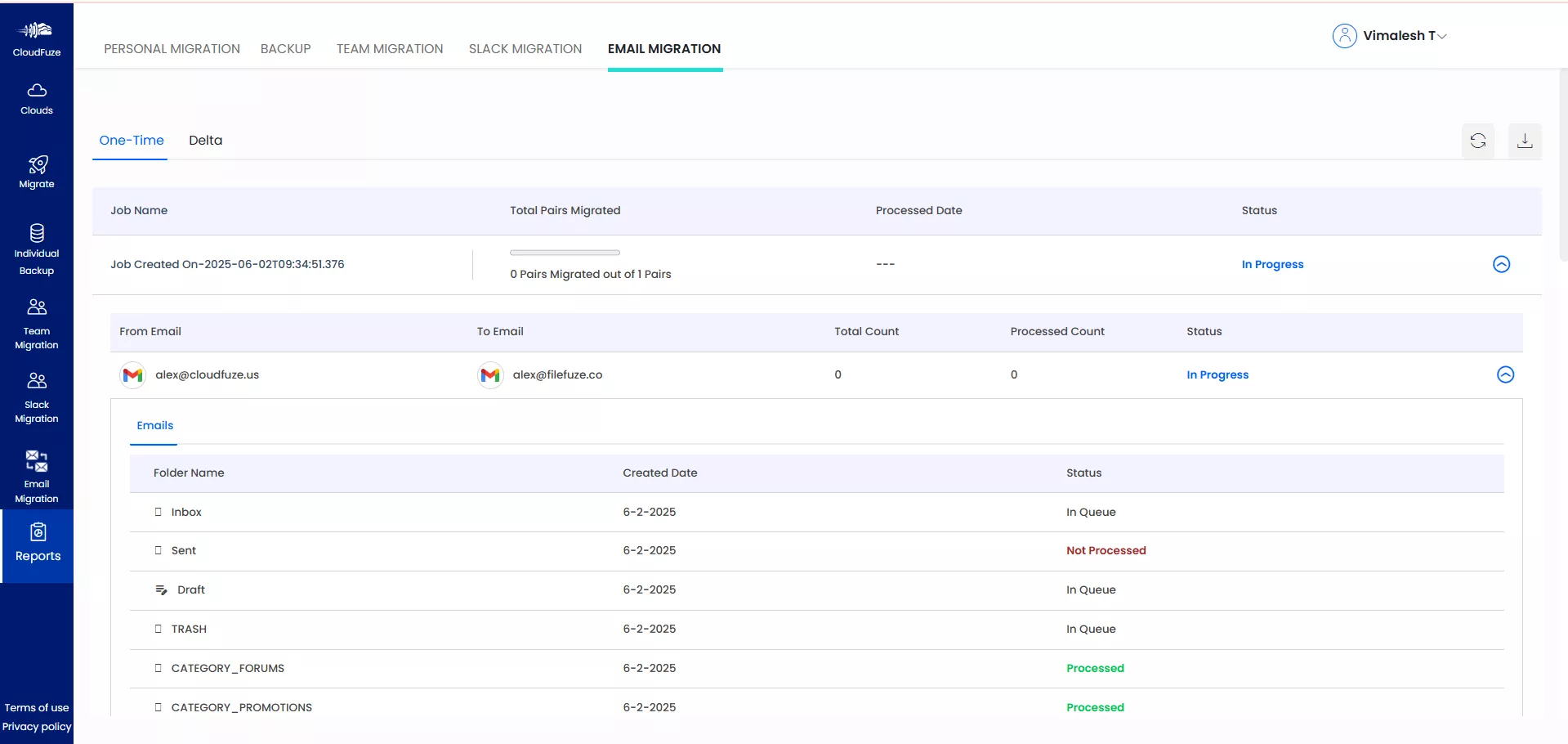Click the job's In Progress status
The image size is (1568, 744).
[x=1272, y=264]
